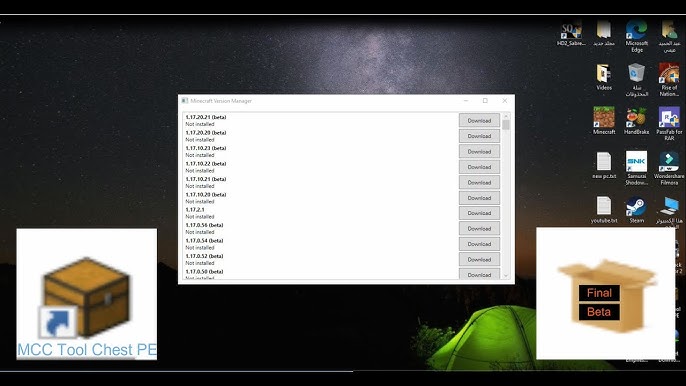Select the youtube.txt file icon

pos(604,210)
